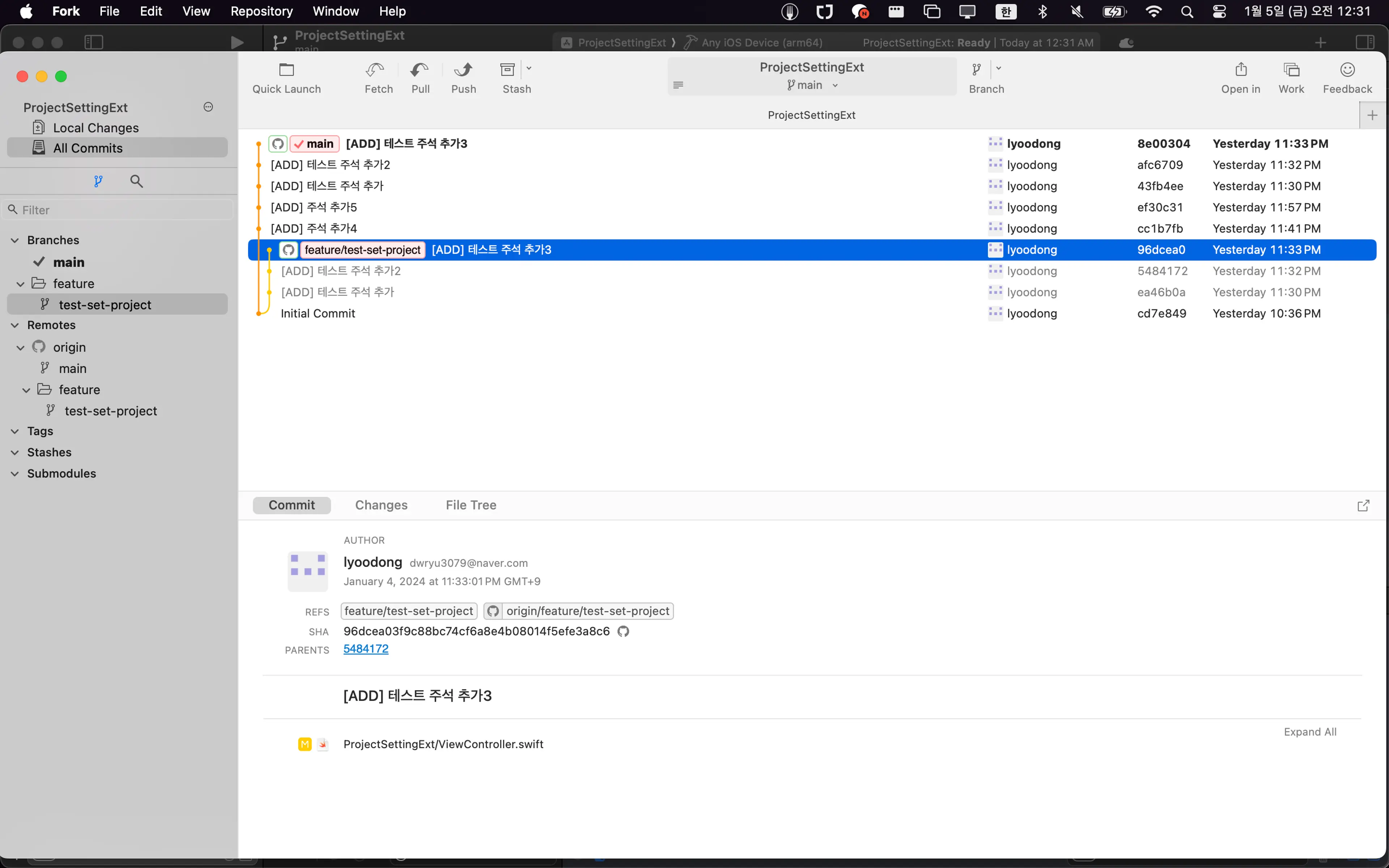Image resolution: width=1389 pixels, height=868 pixels.
Task: Open Local Changes in sidebar
Action: [118, 127]
